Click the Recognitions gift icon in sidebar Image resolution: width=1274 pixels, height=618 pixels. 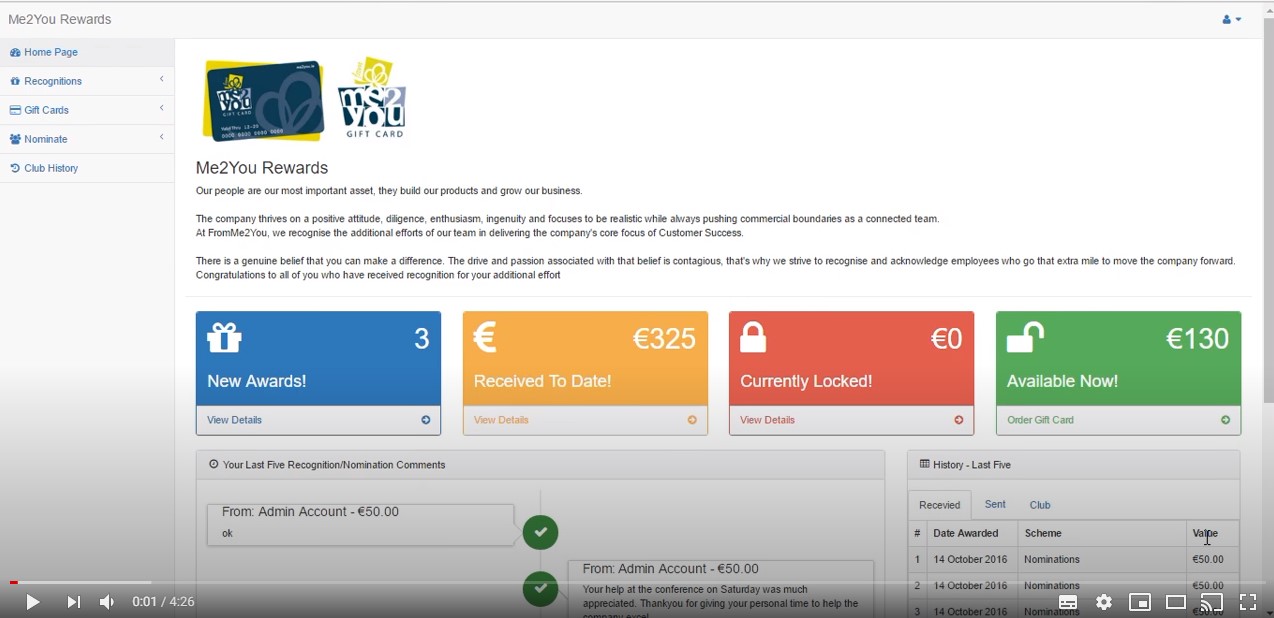[x=15, y=81]
